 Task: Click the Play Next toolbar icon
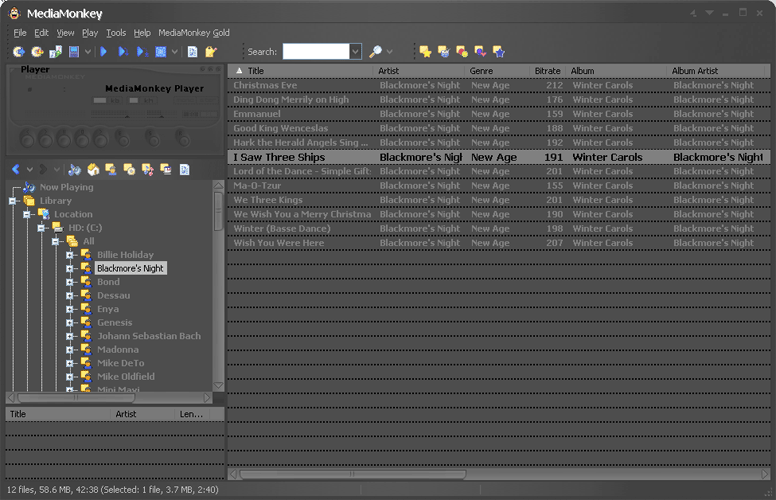[x=123, y=51]
